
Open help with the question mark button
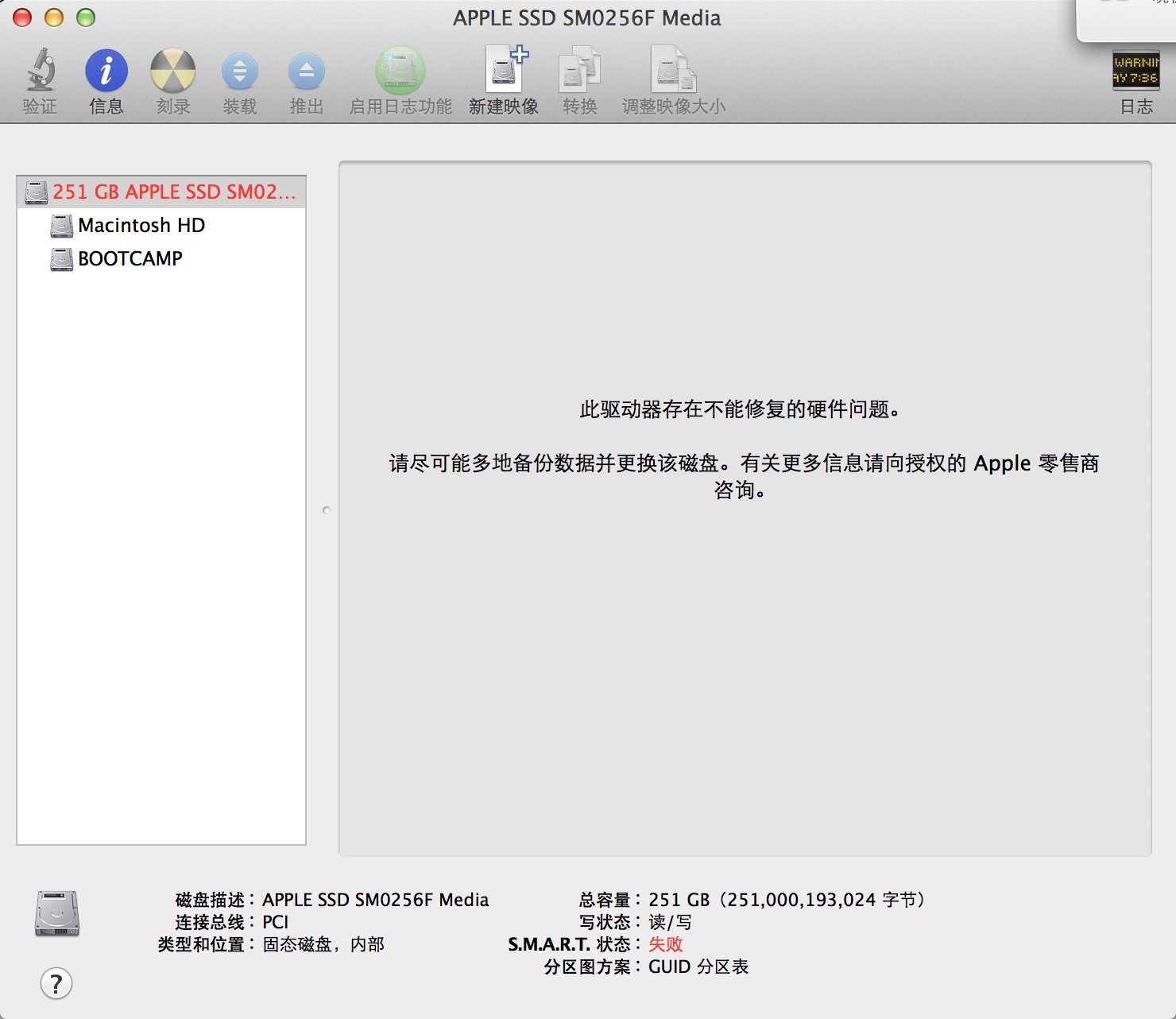click(x=56, y=984)
